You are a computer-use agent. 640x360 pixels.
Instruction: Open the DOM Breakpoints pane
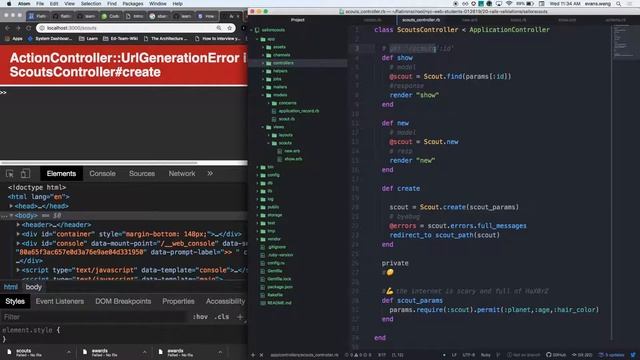tap(123, 301)
